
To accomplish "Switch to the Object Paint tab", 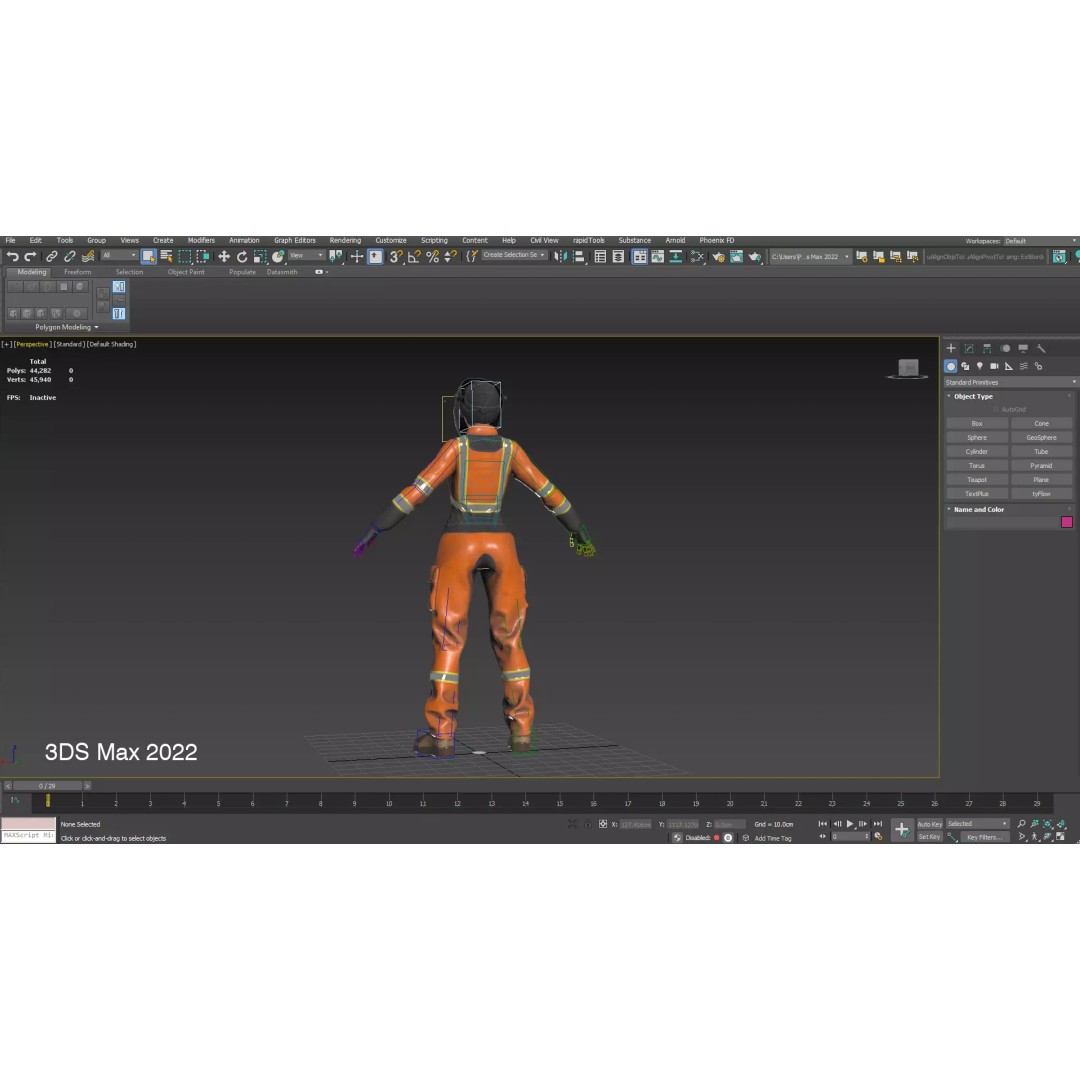I will (x=186, y=272).
